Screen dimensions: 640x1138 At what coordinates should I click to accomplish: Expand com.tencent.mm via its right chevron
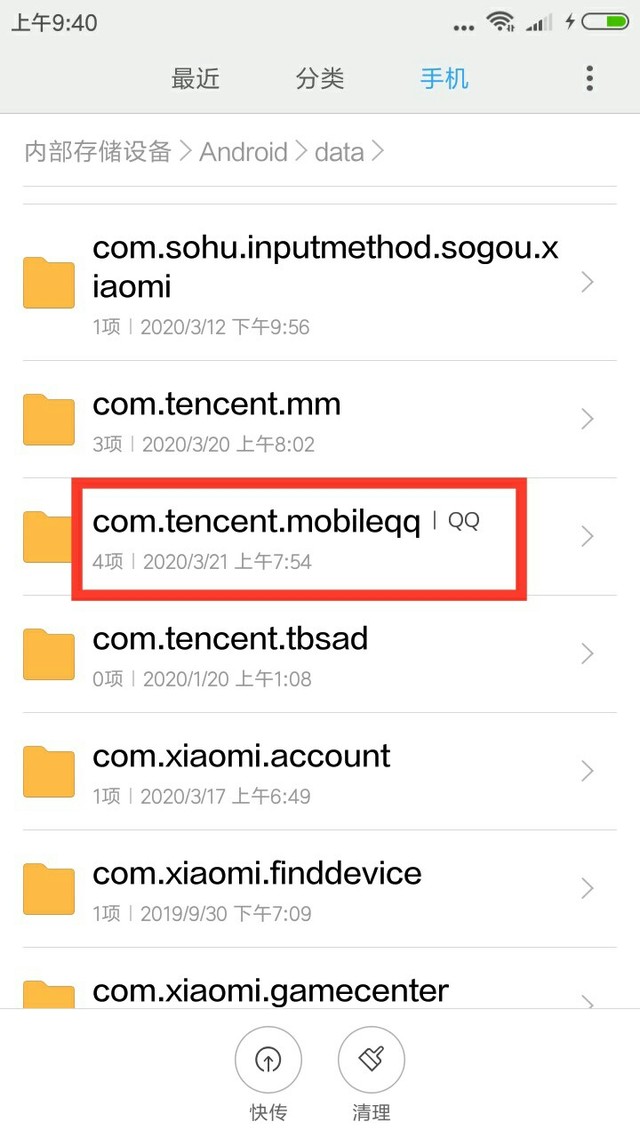[587, 419]
